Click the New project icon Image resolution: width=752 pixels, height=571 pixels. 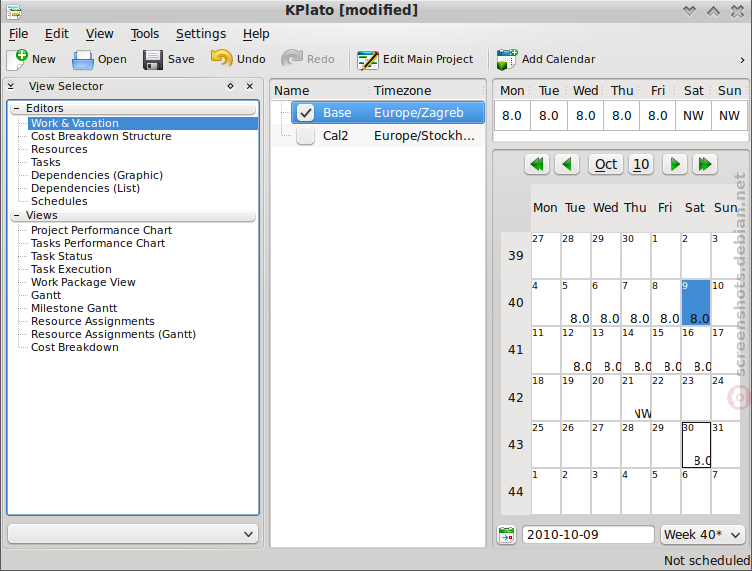[17, 59]
